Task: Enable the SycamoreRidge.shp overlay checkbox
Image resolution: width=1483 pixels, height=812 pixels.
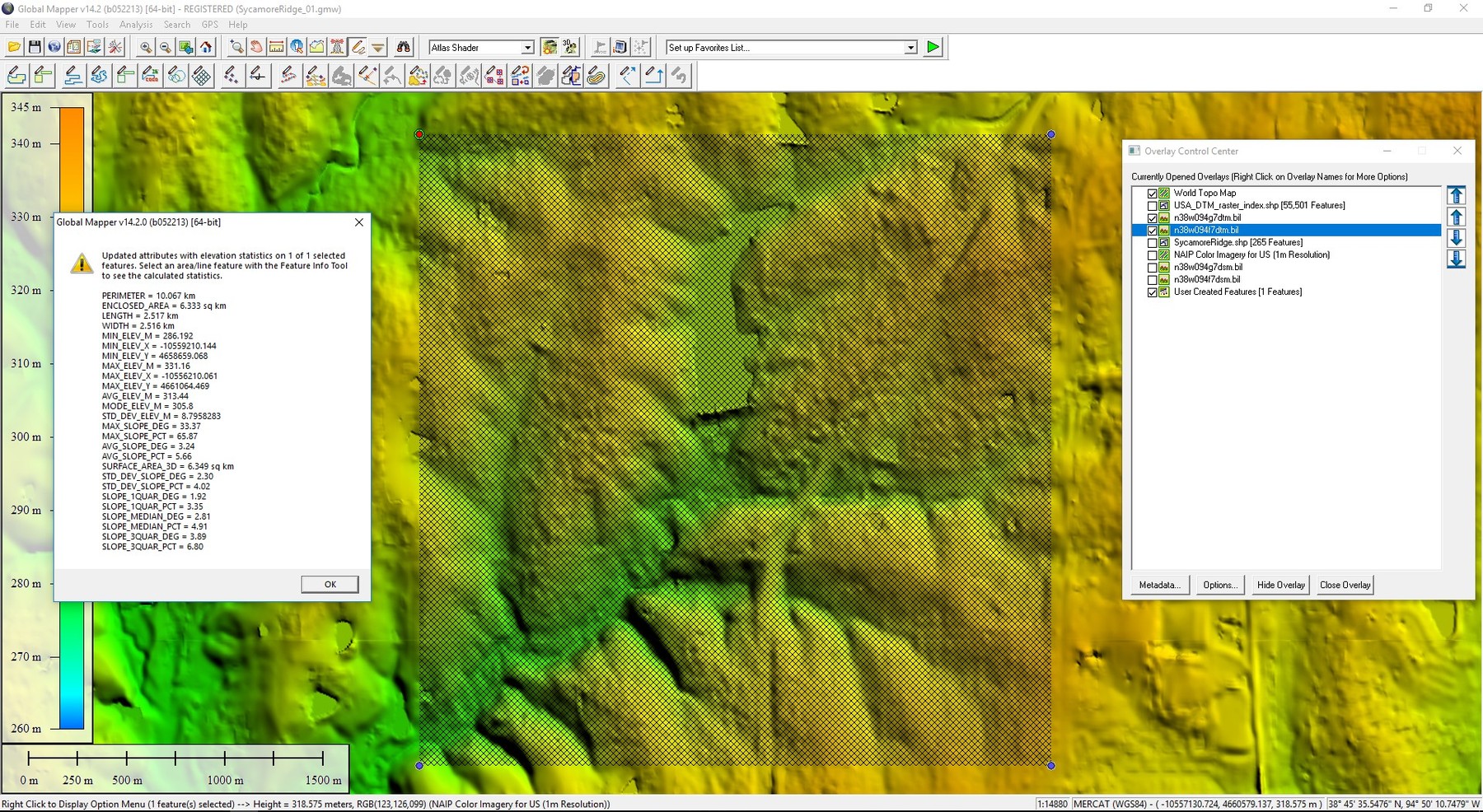Action: [1153, 243]
